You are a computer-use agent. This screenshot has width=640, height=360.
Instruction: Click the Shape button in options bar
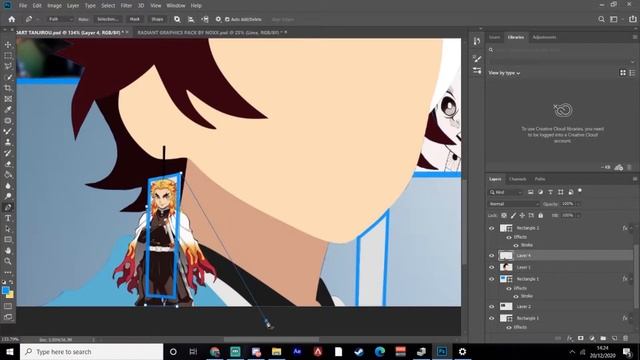pyautogui.click(x=157, y=19)
